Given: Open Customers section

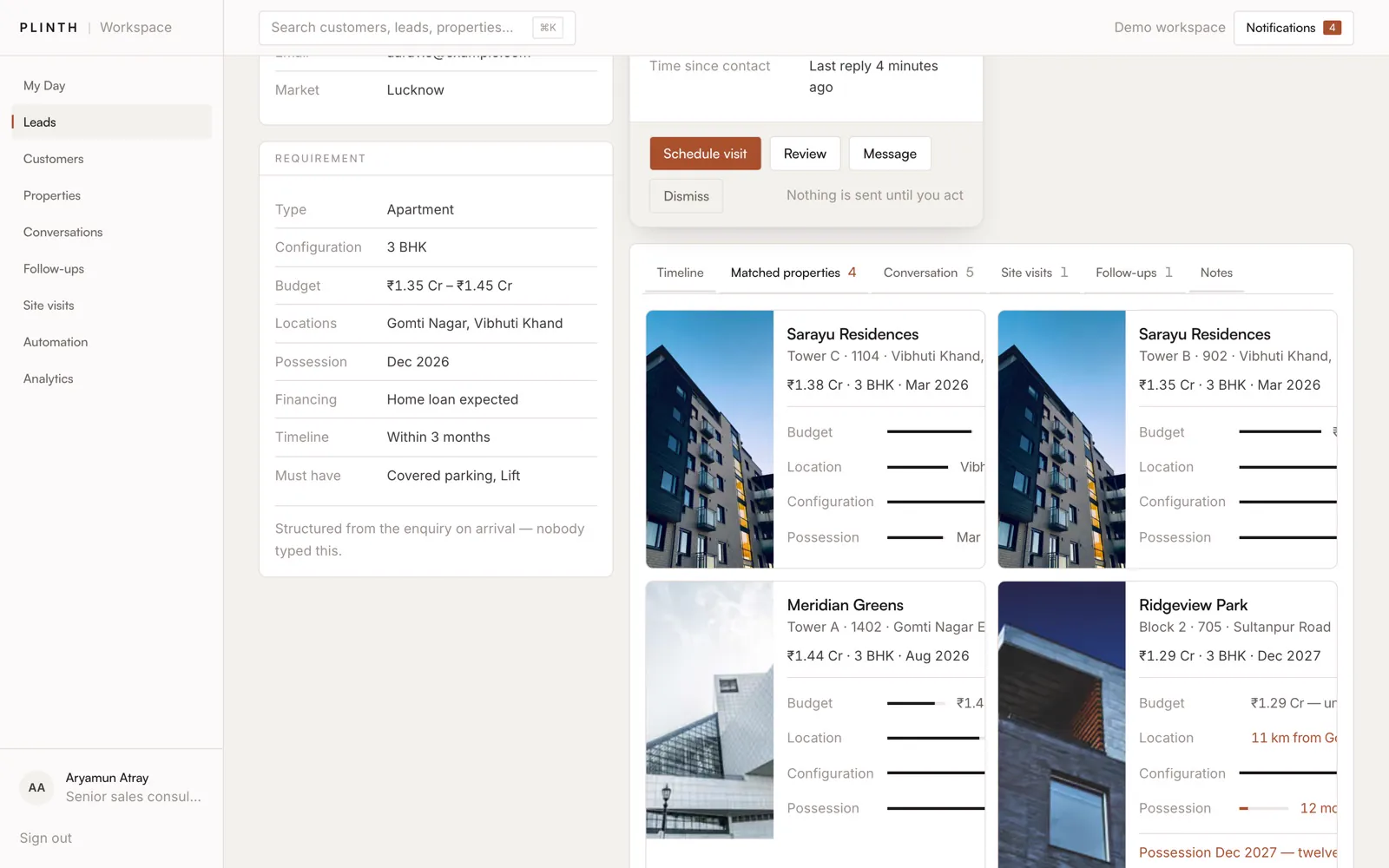Looking at the screenshot, I should click(x=111, y=159).
